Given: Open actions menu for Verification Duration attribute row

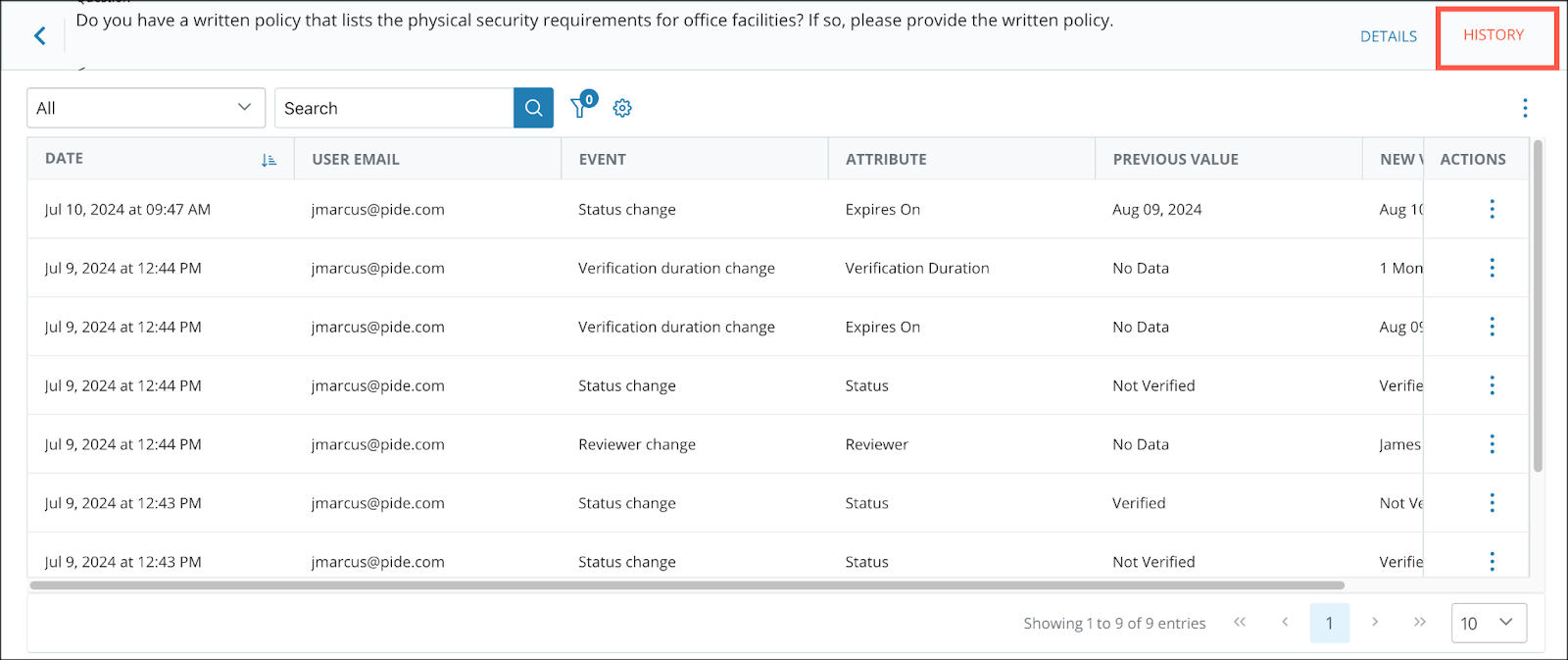Looking at the screenshot, I should point(1492,268).
